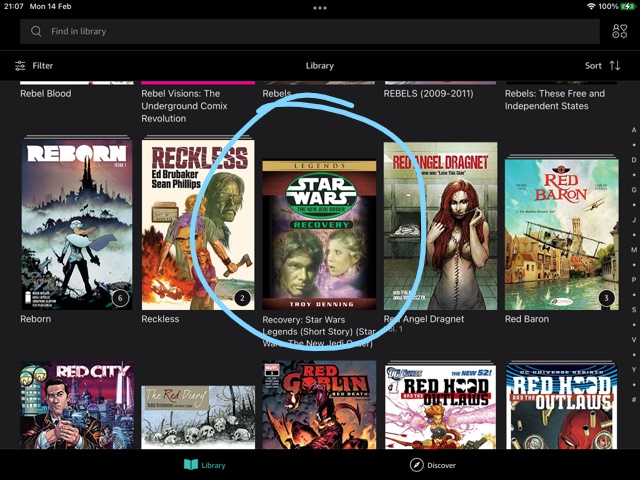Tap the Library book icon
Screen dimensions: 640x480
[x=191, y=464]
